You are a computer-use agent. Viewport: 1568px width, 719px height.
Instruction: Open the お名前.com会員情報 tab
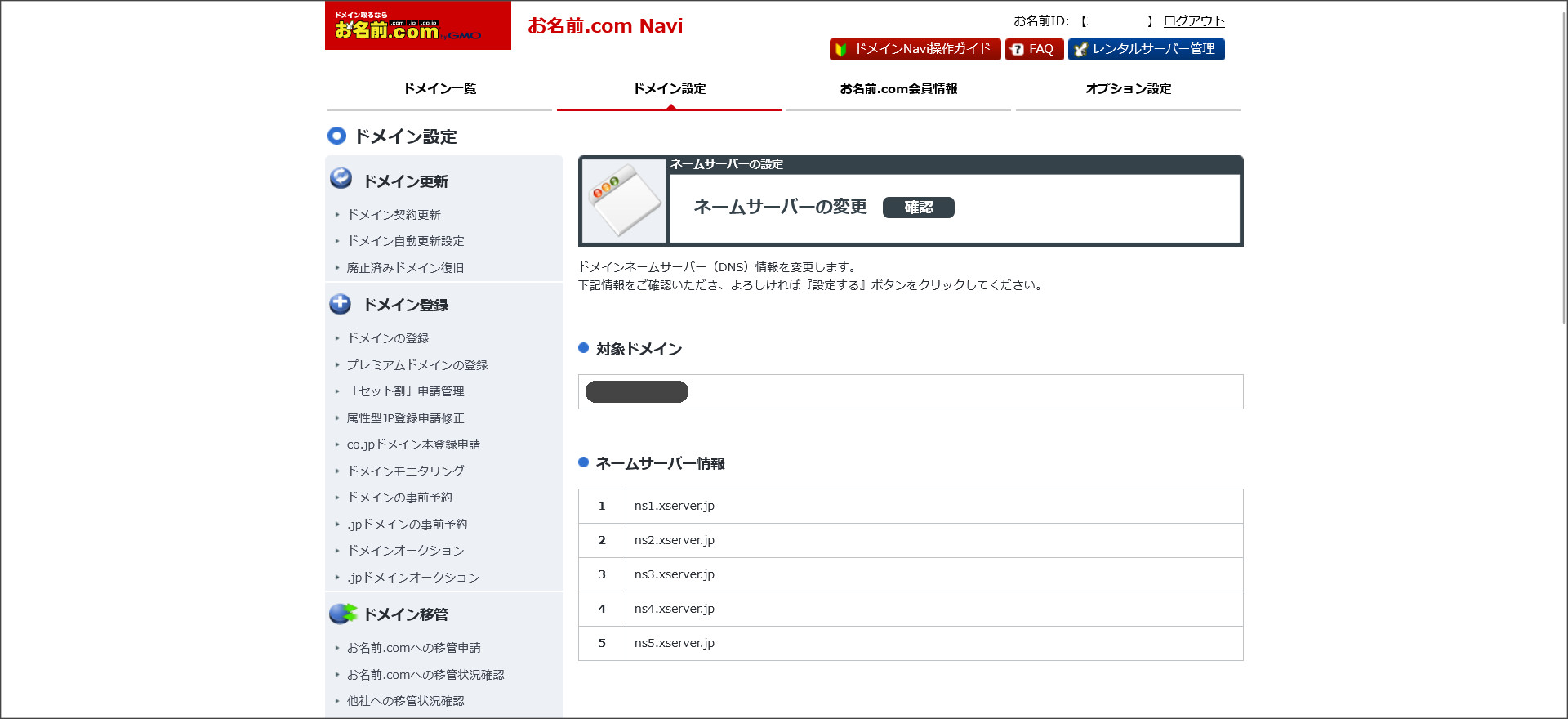tap(898, 89)
